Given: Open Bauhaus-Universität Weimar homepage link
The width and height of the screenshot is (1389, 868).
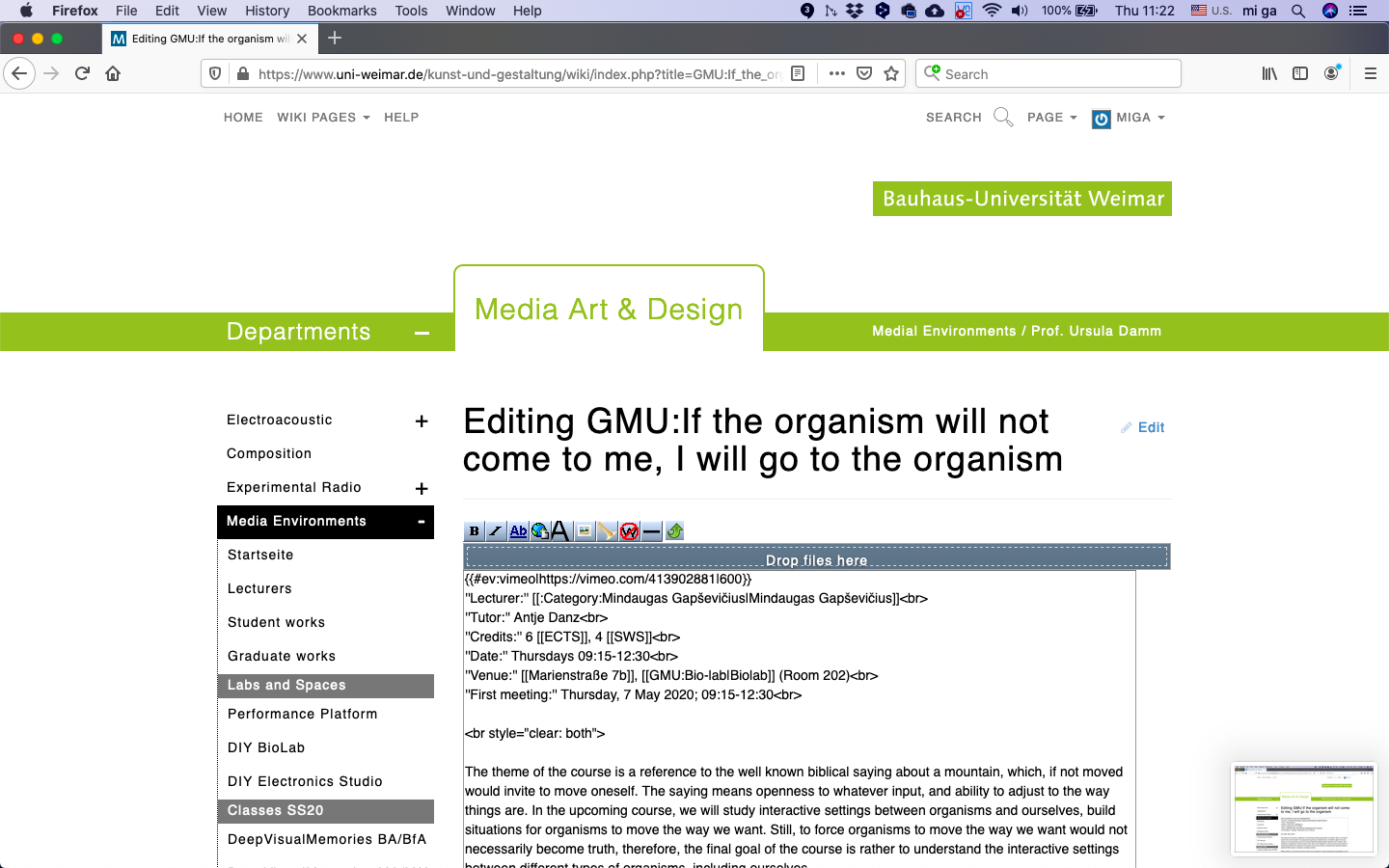Looking at the screenshot, I should 1022,199.
